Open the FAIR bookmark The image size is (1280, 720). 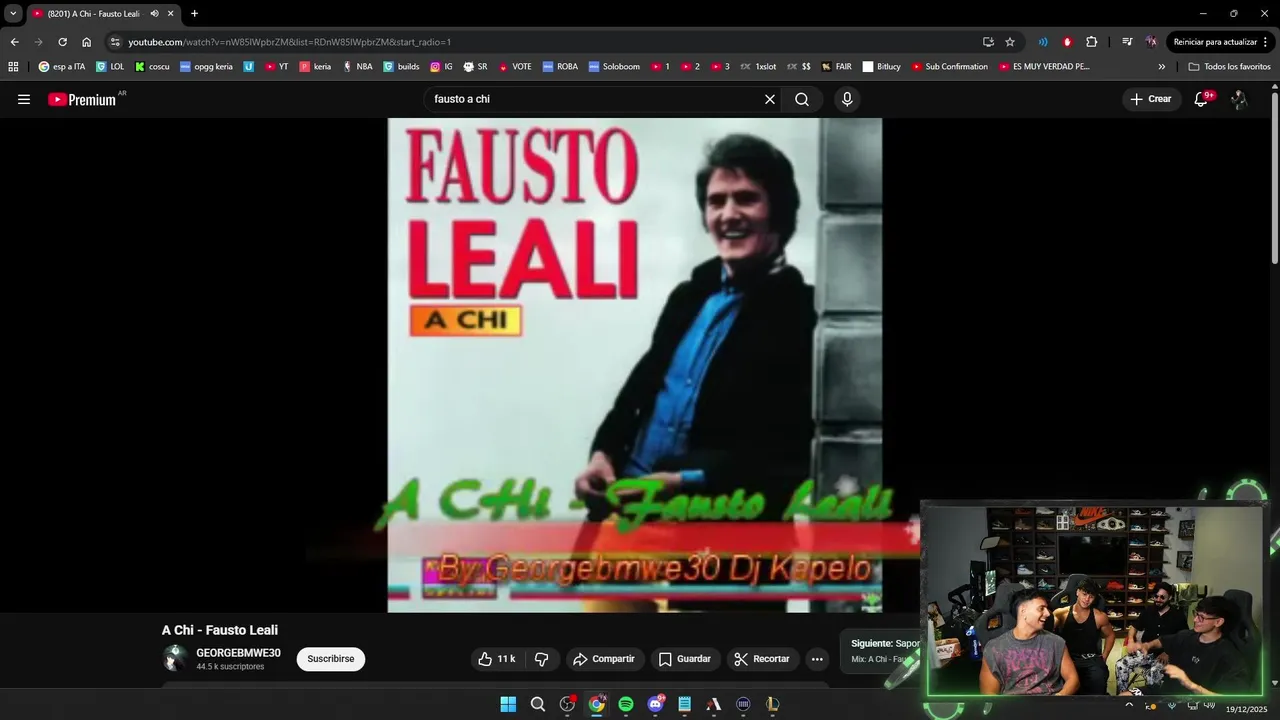836,67
